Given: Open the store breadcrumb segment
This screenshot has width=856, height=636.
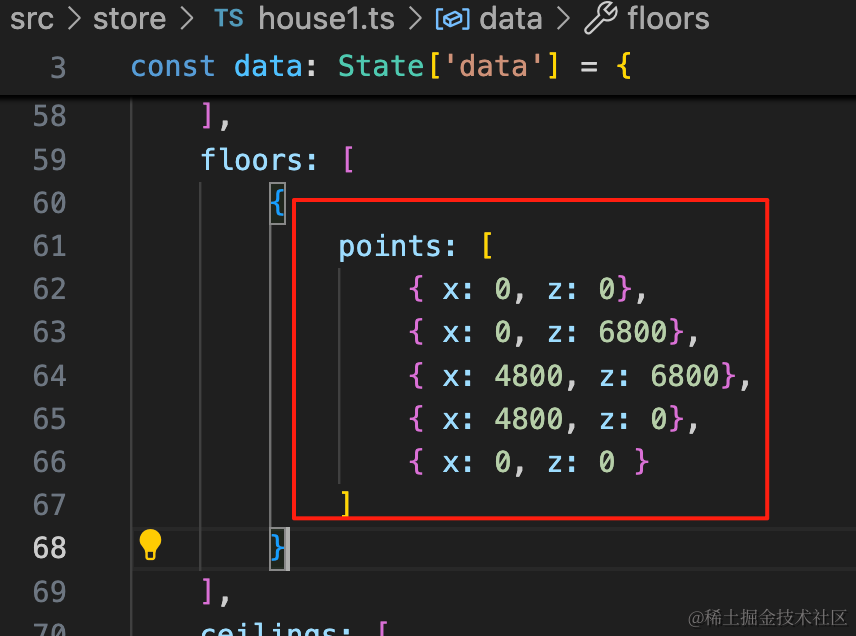Looking at the screenshot, I should pyautogui.click(x=129, y=19).
